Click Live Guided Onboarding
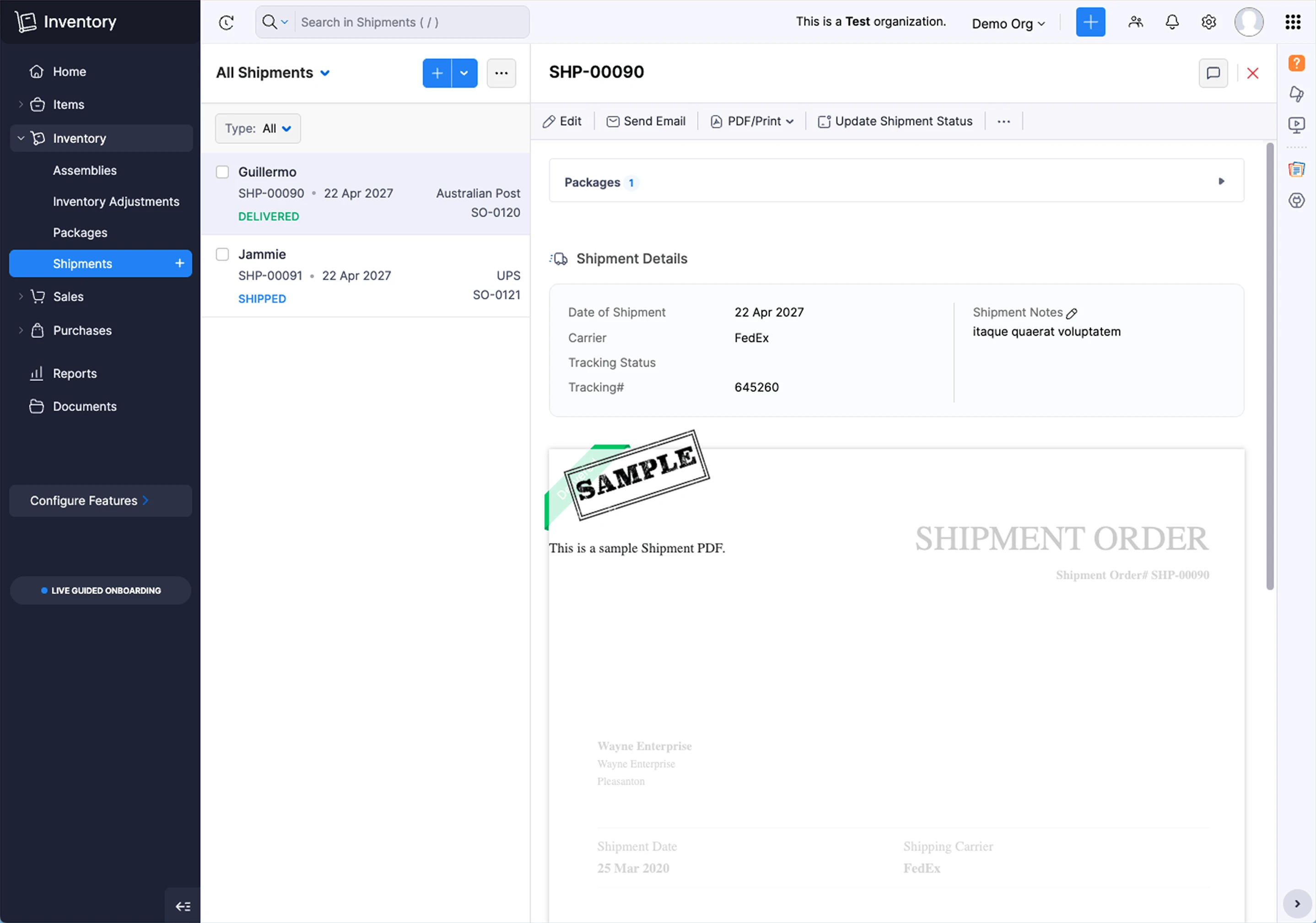This screenshot has height=923, width=1316. 100,590
